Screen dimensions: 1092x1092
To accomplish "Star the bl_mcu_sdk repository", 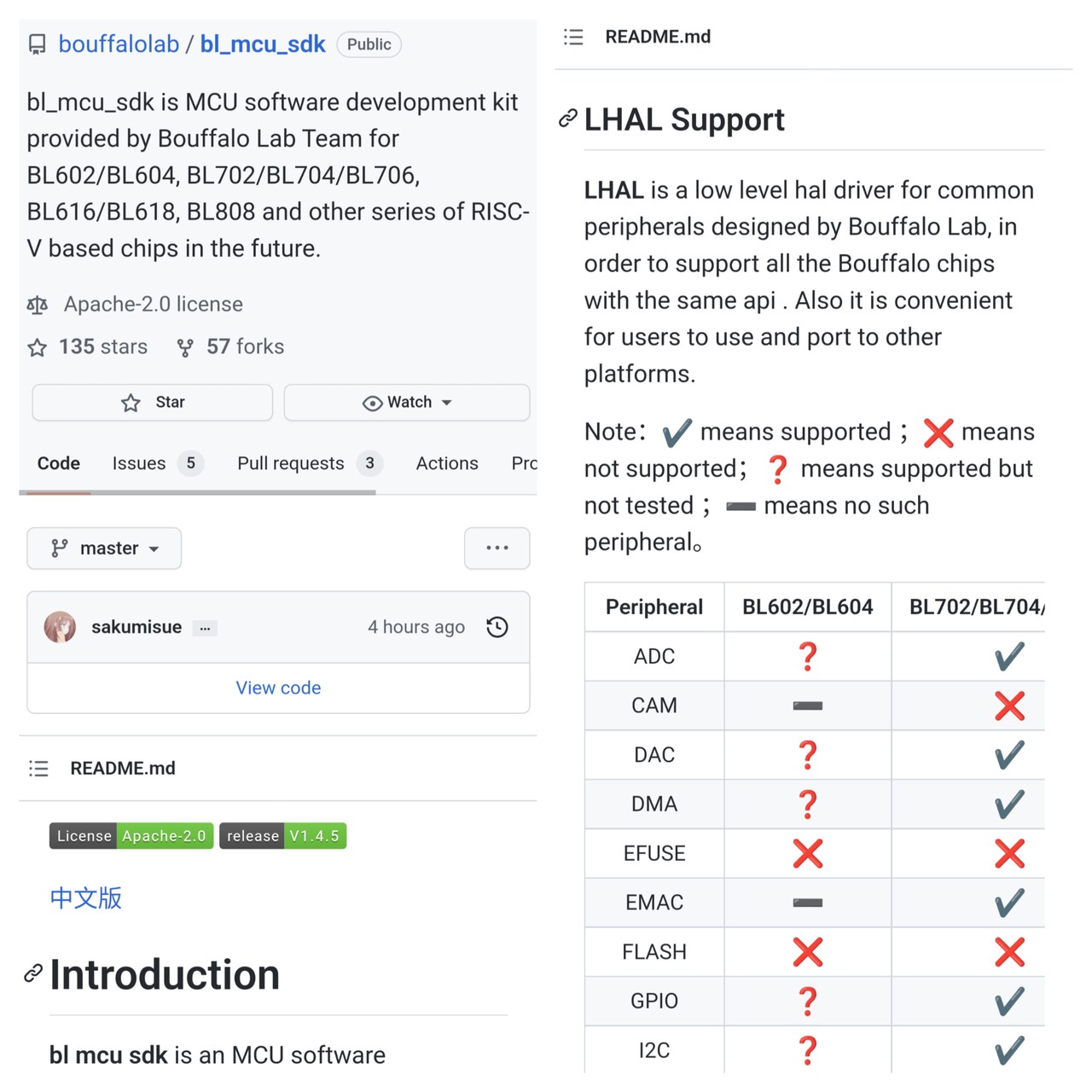I will [153, 403].
